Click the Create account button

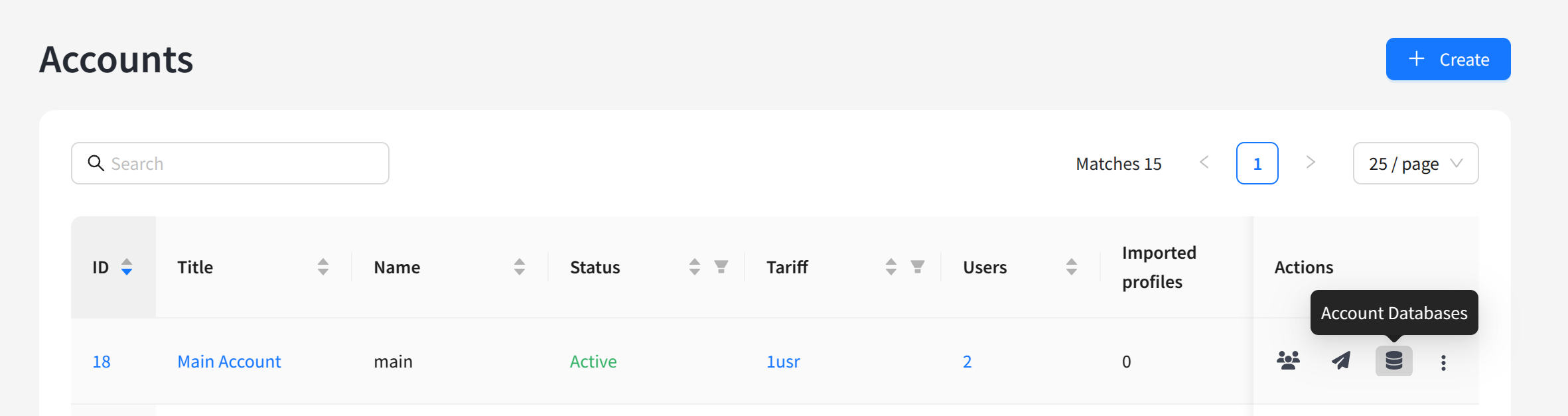point(1448,59)
